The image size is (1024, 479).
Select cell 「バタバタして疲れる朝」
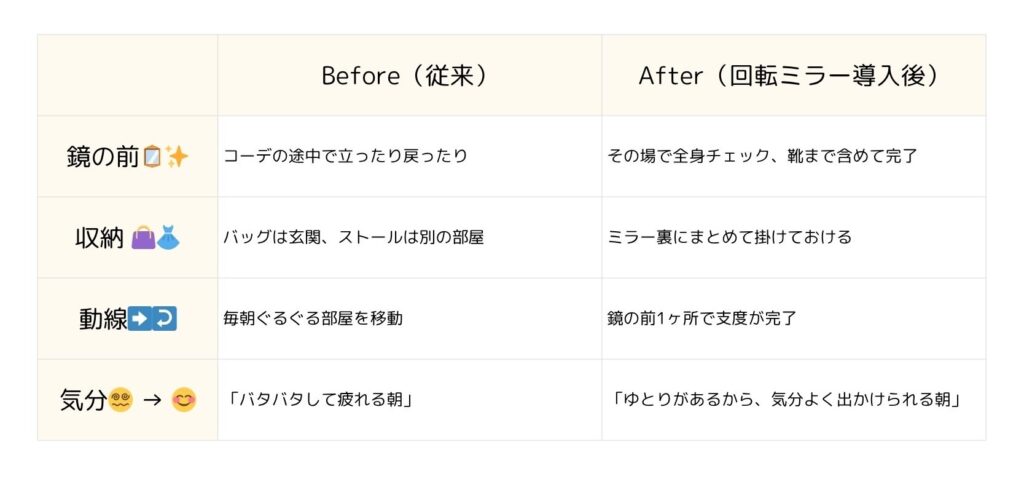[409, 400]
